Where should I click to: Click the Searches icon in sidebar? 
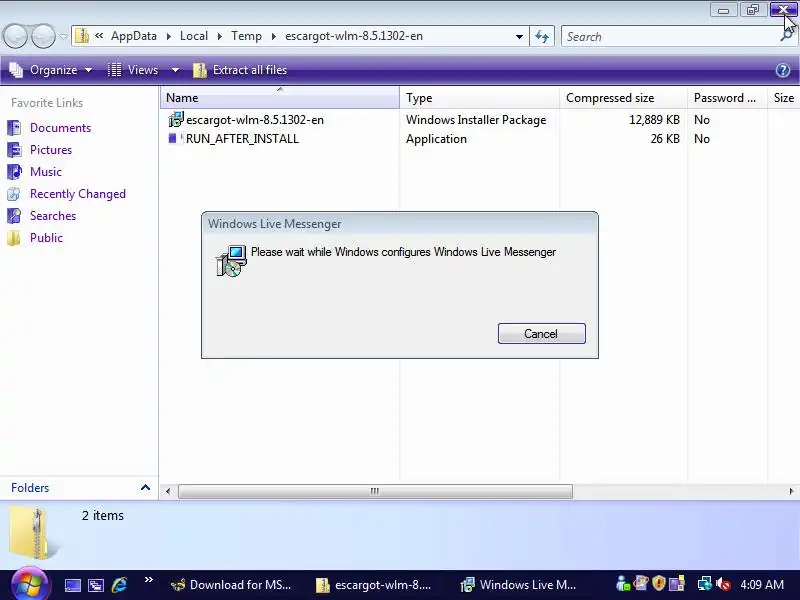coord(14,216)
